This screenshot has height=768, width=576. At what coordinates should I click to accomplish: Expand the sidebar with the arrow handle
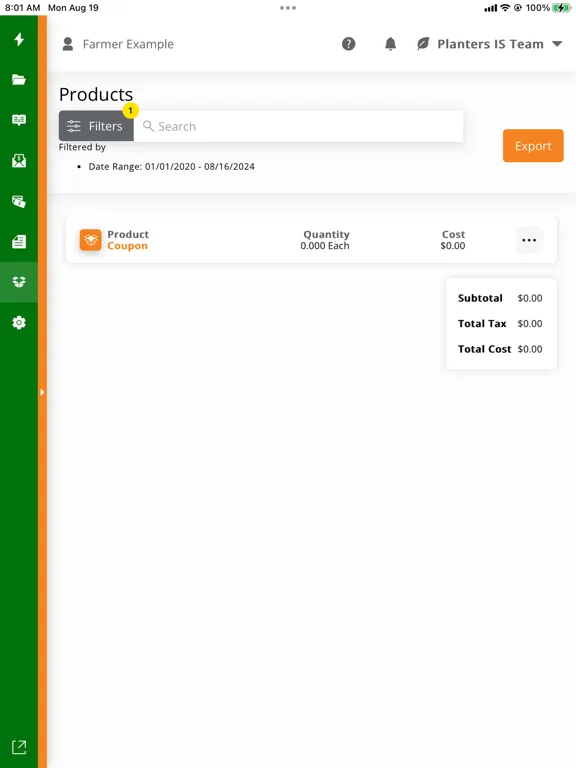click(x=42, y=392)
